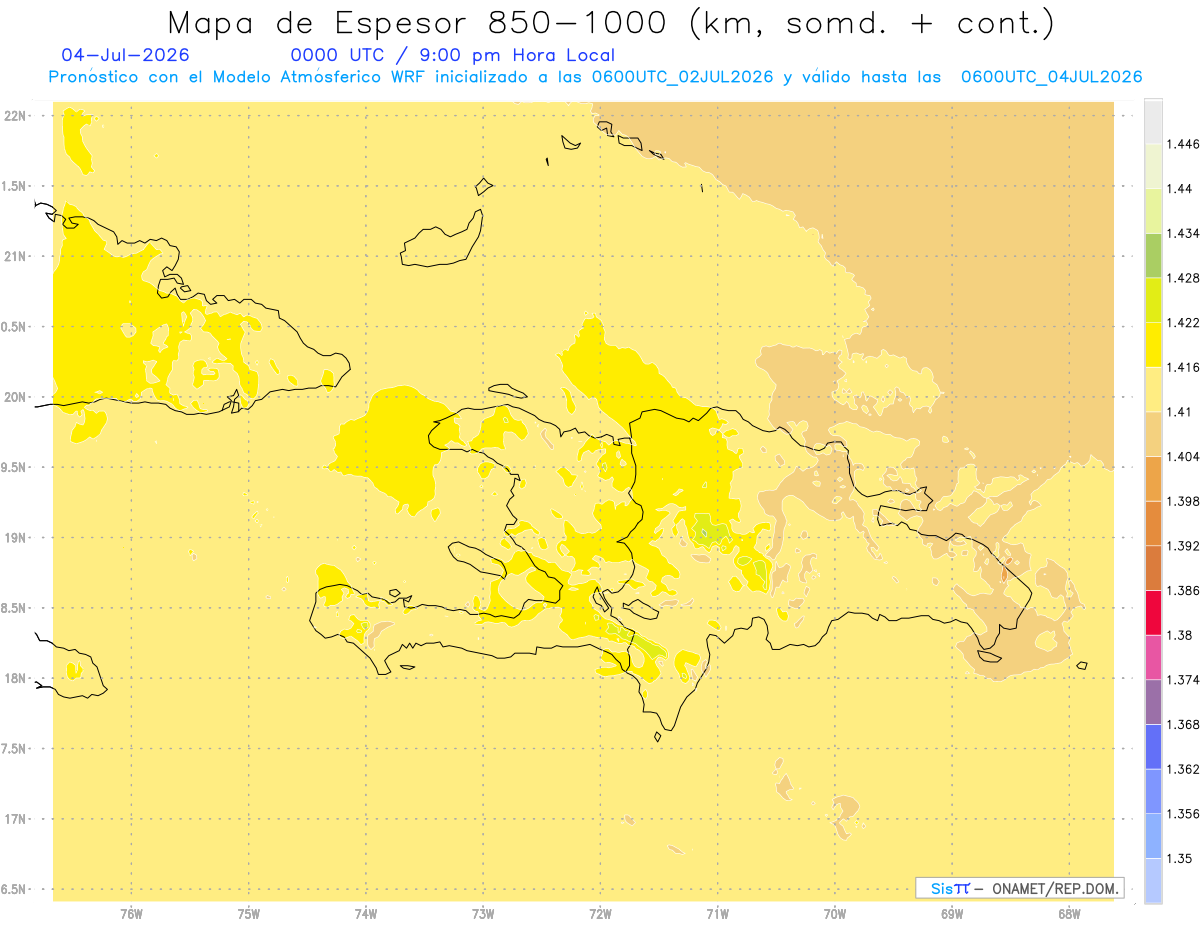Pick the pink 1.374–1.38 legend swatch
The height and width of the screenshot is (927, 1200).
pos(1153,657)
